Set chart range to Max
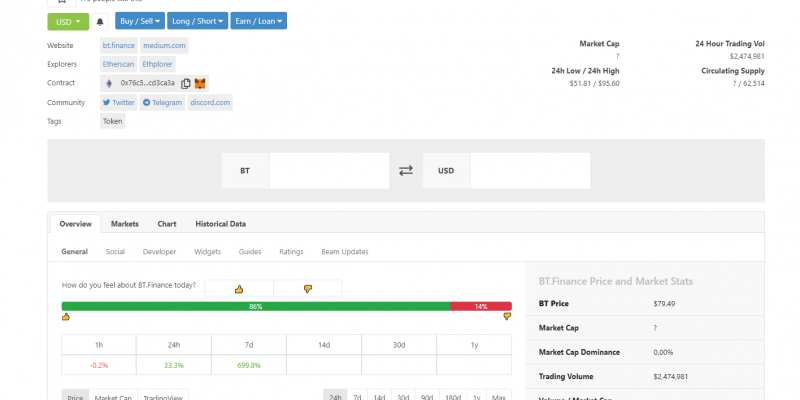The height and width of the screenshot is (400, 800). click(499, 397)
